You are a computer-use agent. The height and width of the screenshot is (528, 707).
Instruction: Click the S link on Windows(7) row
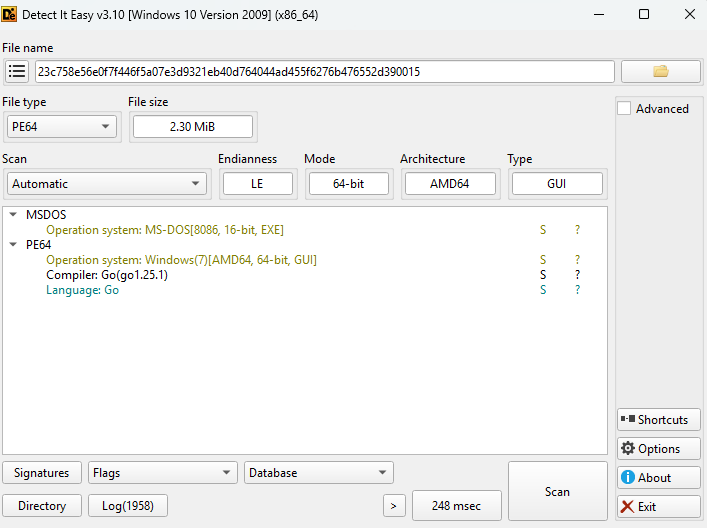(543, 260)
